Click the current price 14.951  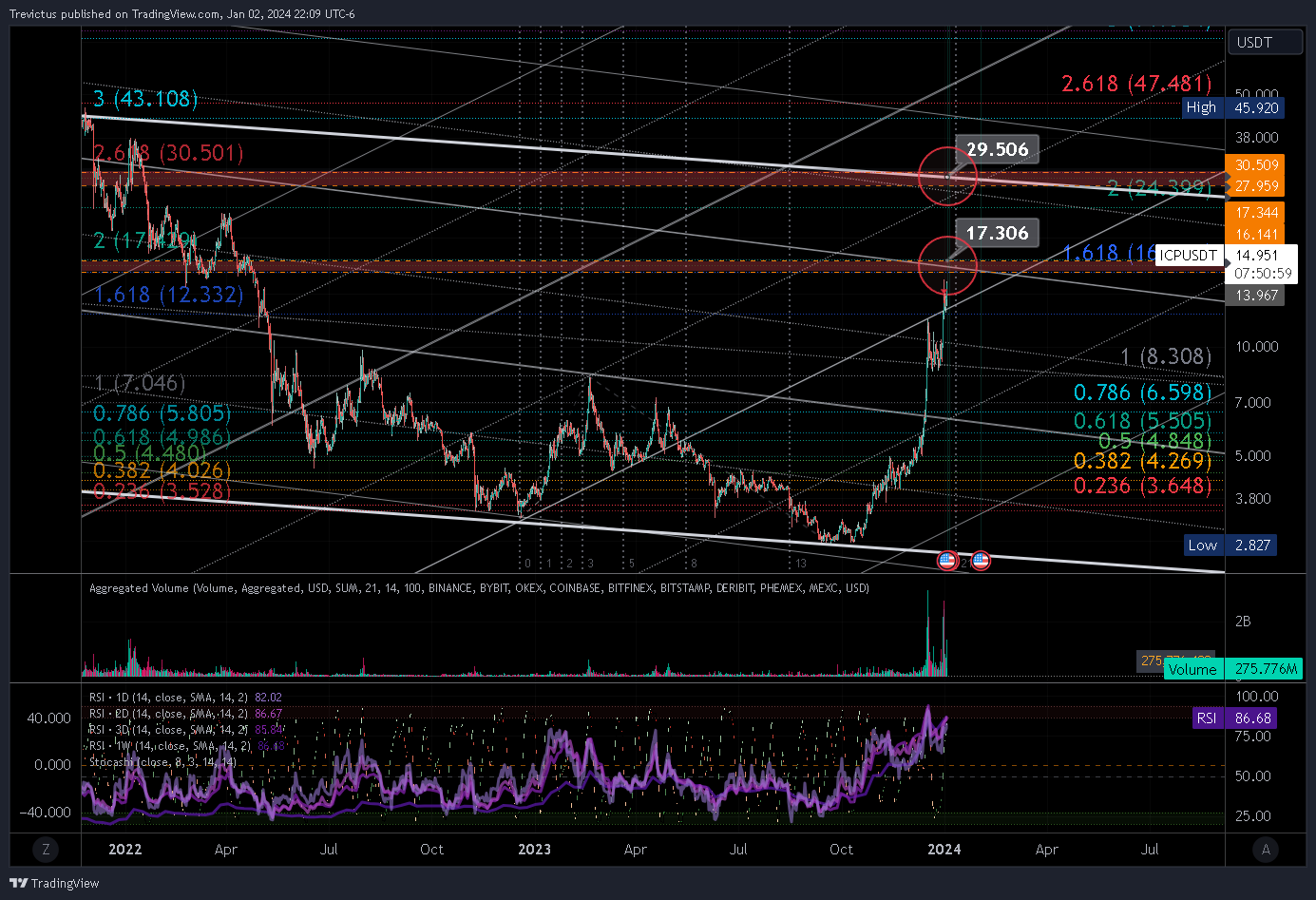pyautogui.click(x=1257, y=255)
